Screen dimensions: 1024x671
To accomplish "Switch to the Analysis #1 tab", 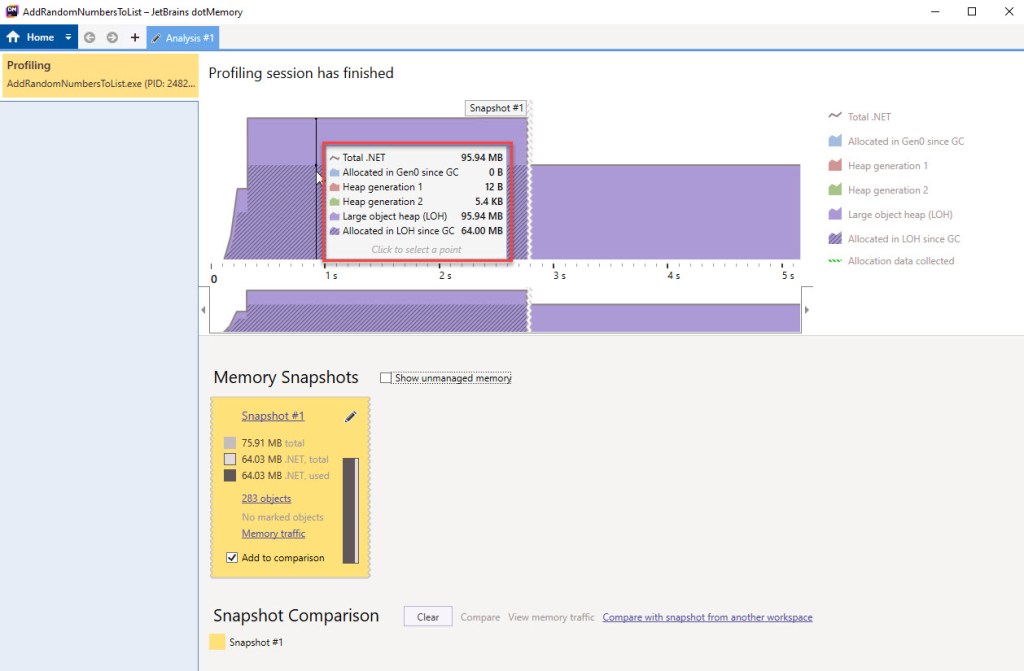I will click(x=183, y=37).
